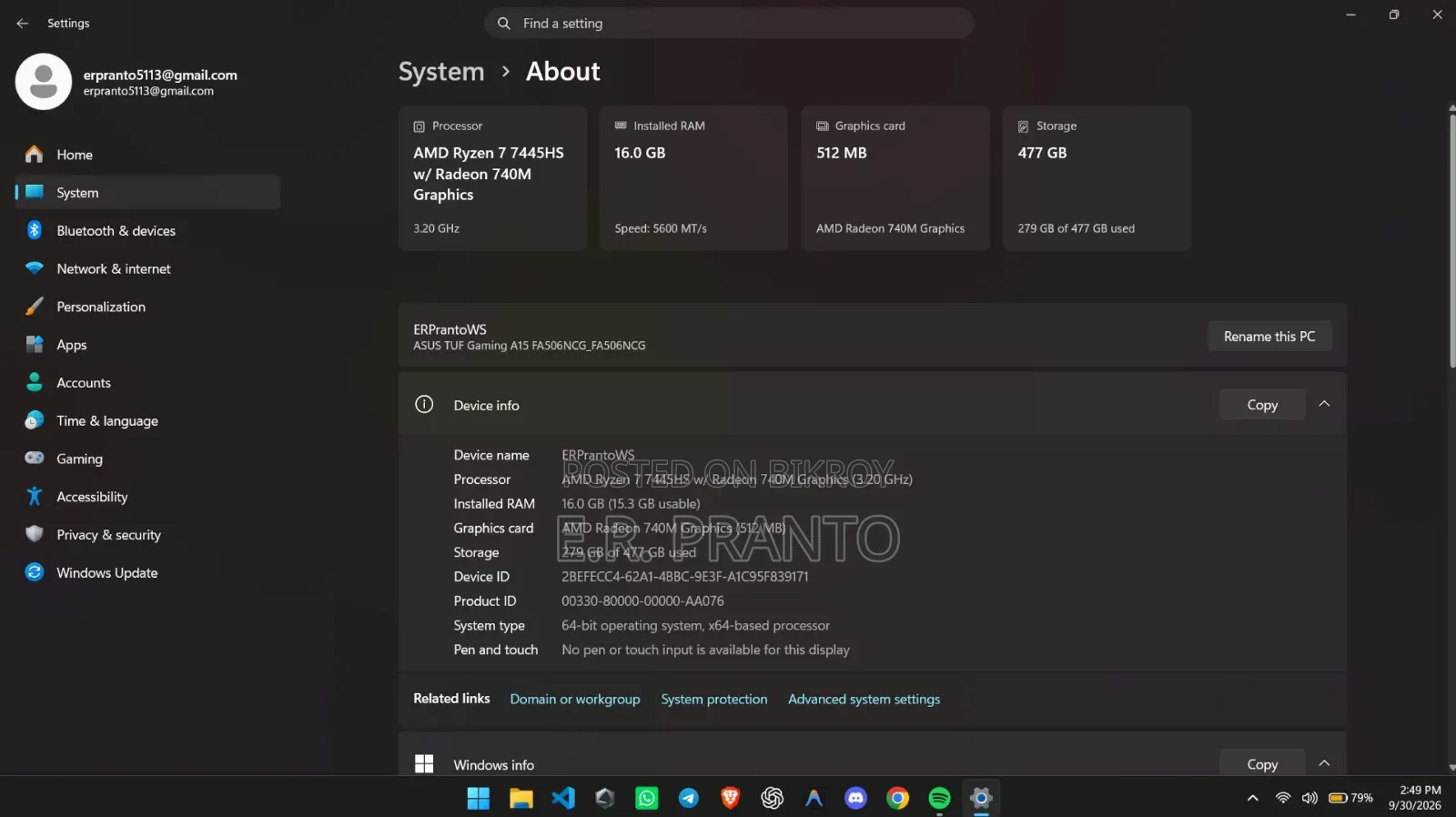Open the user account profile picture
Screen dimensions: 1456x817
pyautogui.click(x=44, y=82)
